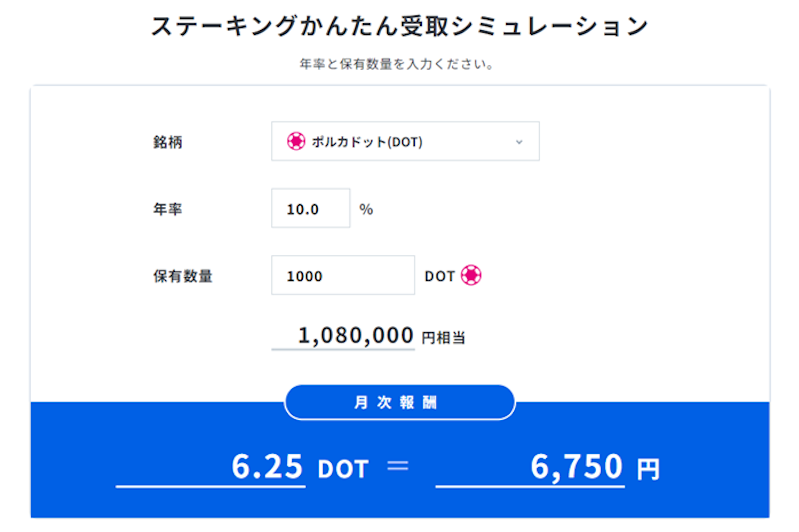The width and height of the screenshot is (799, 532).
Task: Expand the 銘柄 dropdown chevron arrow
Action: pyautogui.click(x=519, y=142)
